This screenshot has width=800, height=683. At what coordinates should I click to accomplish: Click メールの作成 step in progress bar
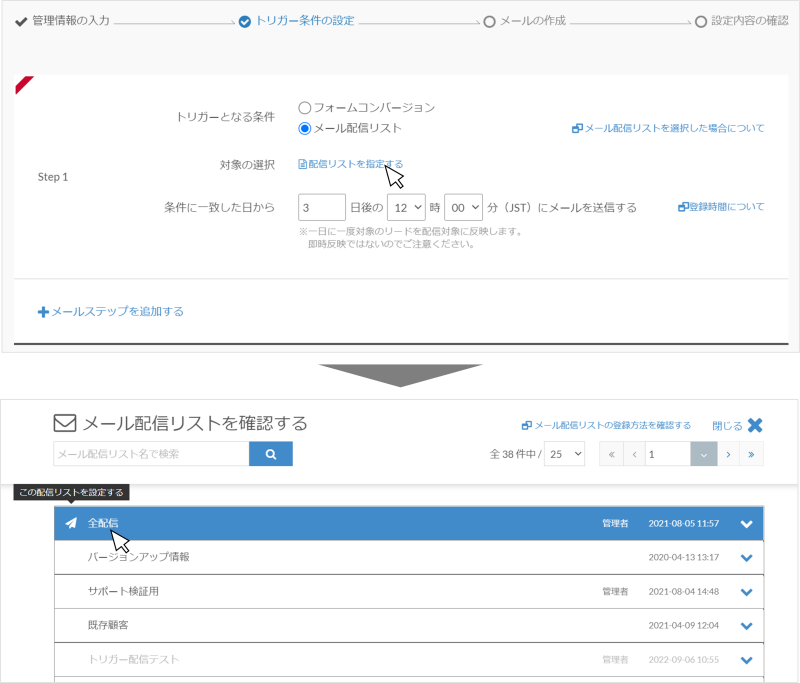point(525,21)
